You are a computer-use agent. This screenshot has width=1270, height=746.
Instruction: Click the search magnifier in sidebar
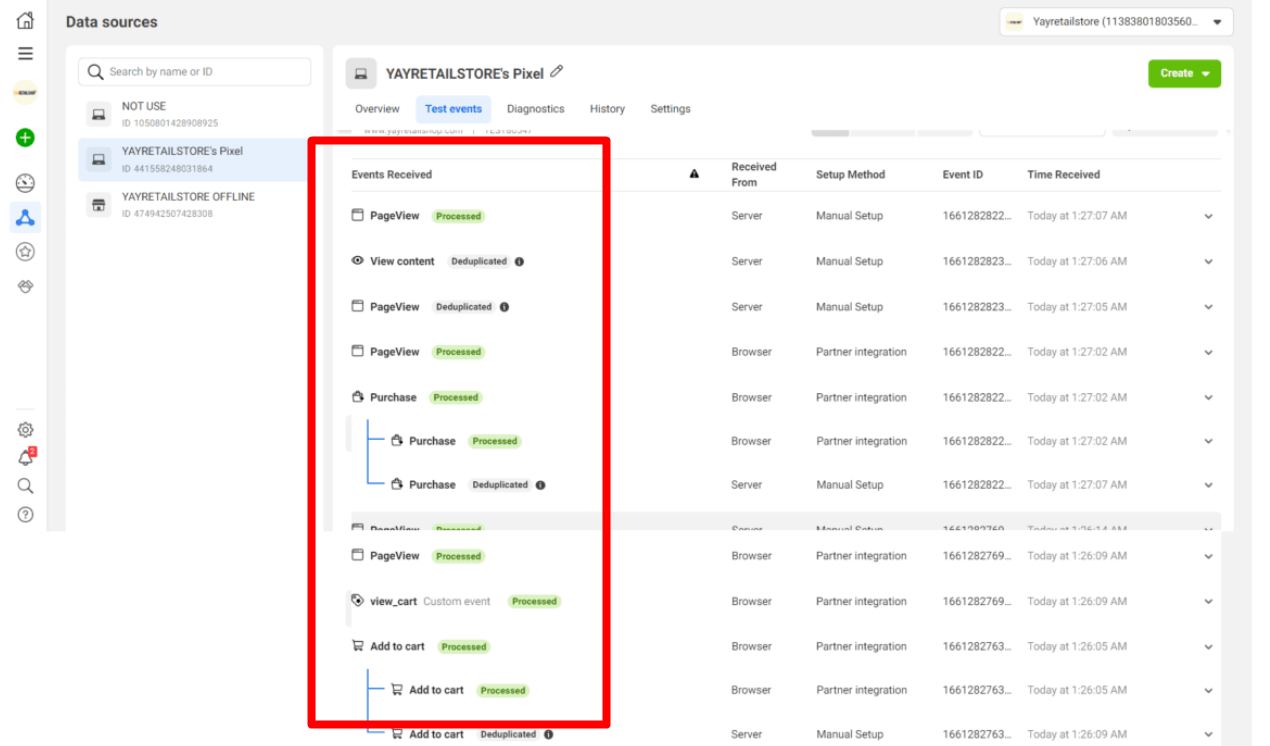[x=26, y=486]
